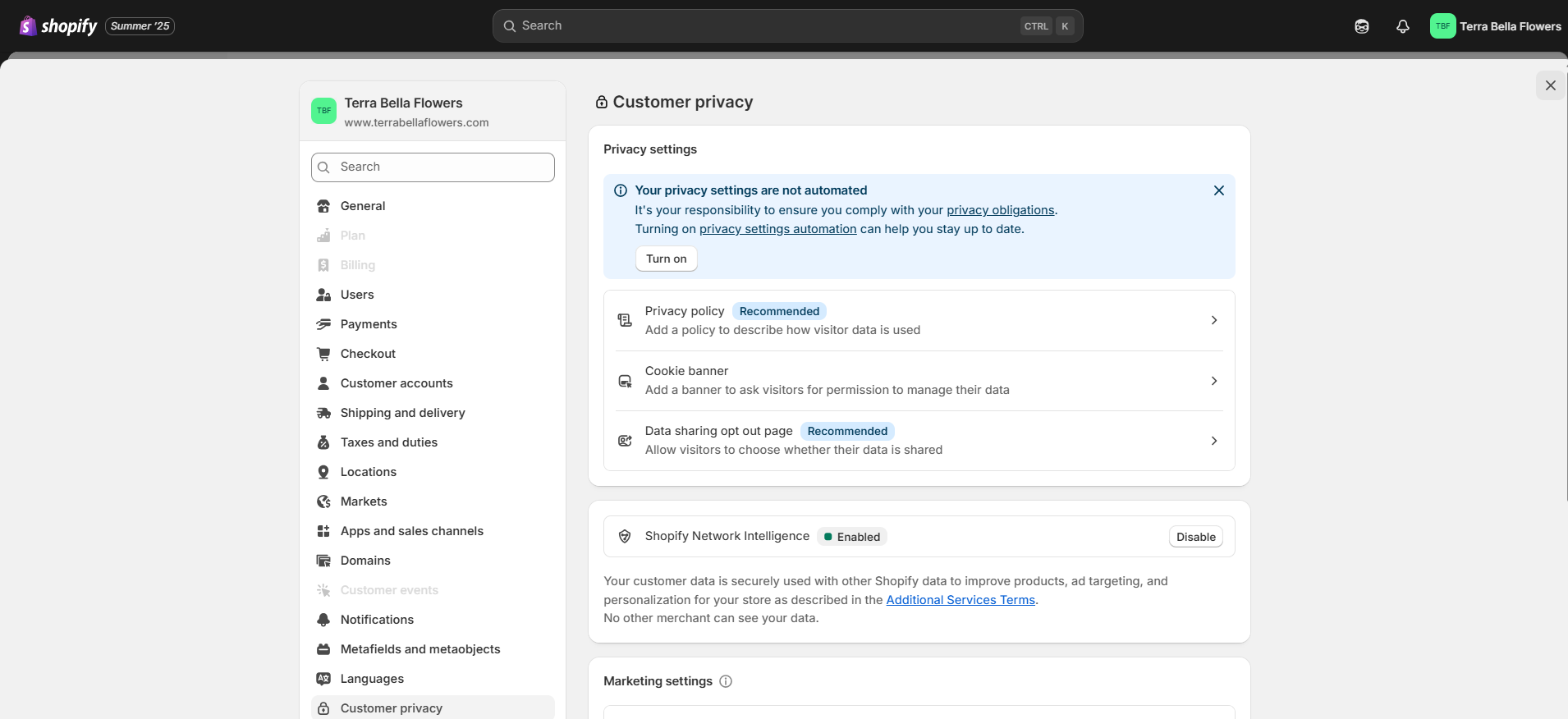Go to Notifications settings
The width and height of the screenshot is (1568, 719).
[377, 620]
